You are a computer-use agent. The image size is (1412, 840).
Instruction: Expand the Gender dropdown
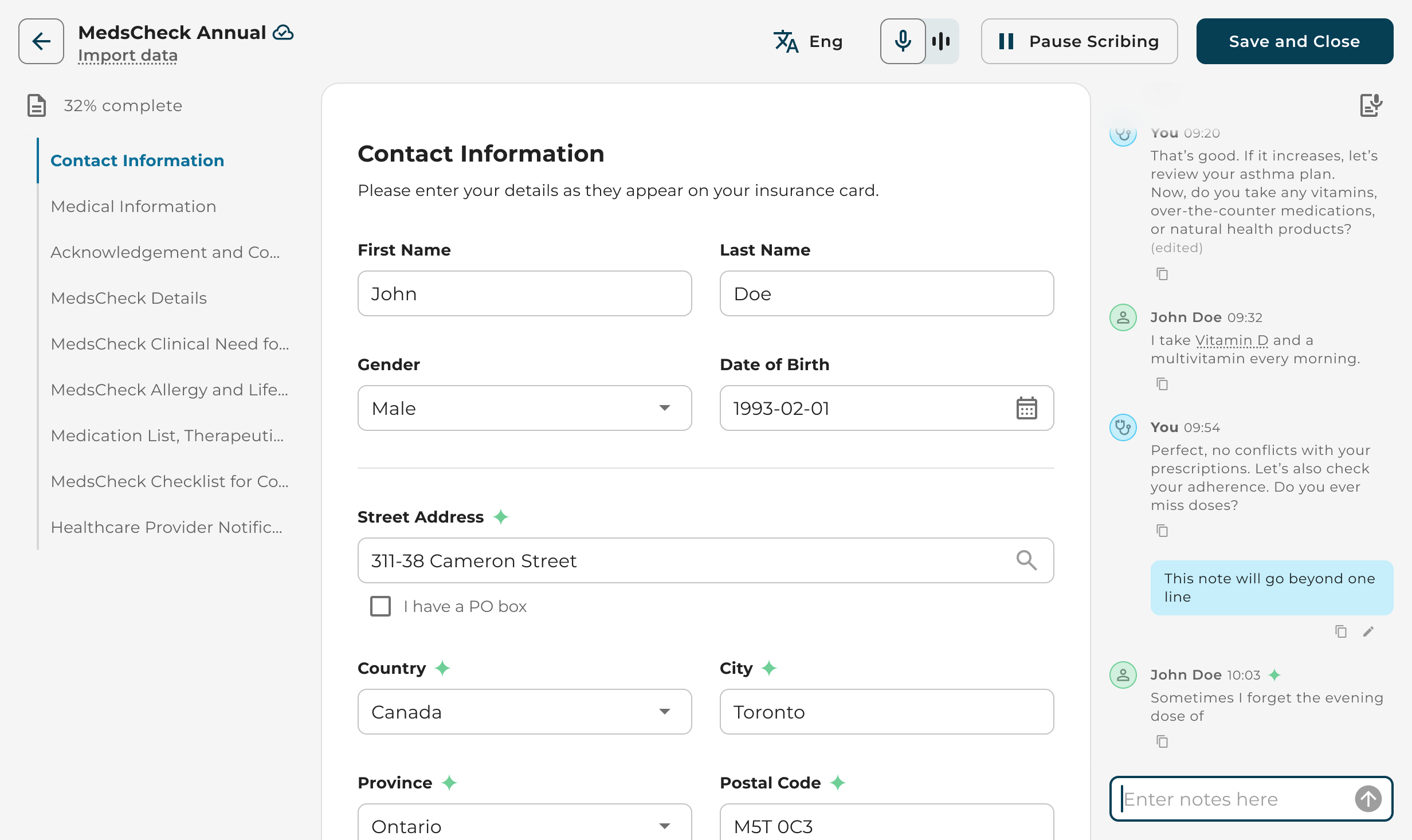(524, 408)
